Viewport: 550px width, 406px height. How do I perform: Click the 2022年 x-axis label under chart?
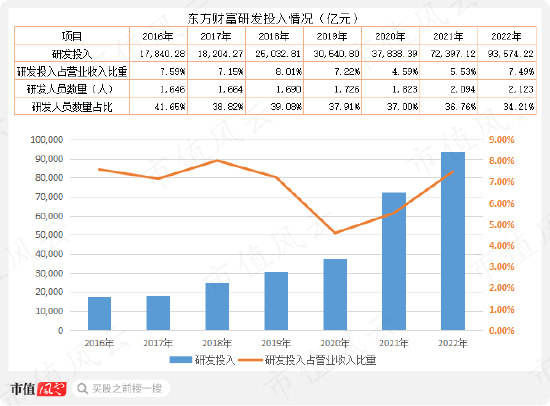pos(453,343)
